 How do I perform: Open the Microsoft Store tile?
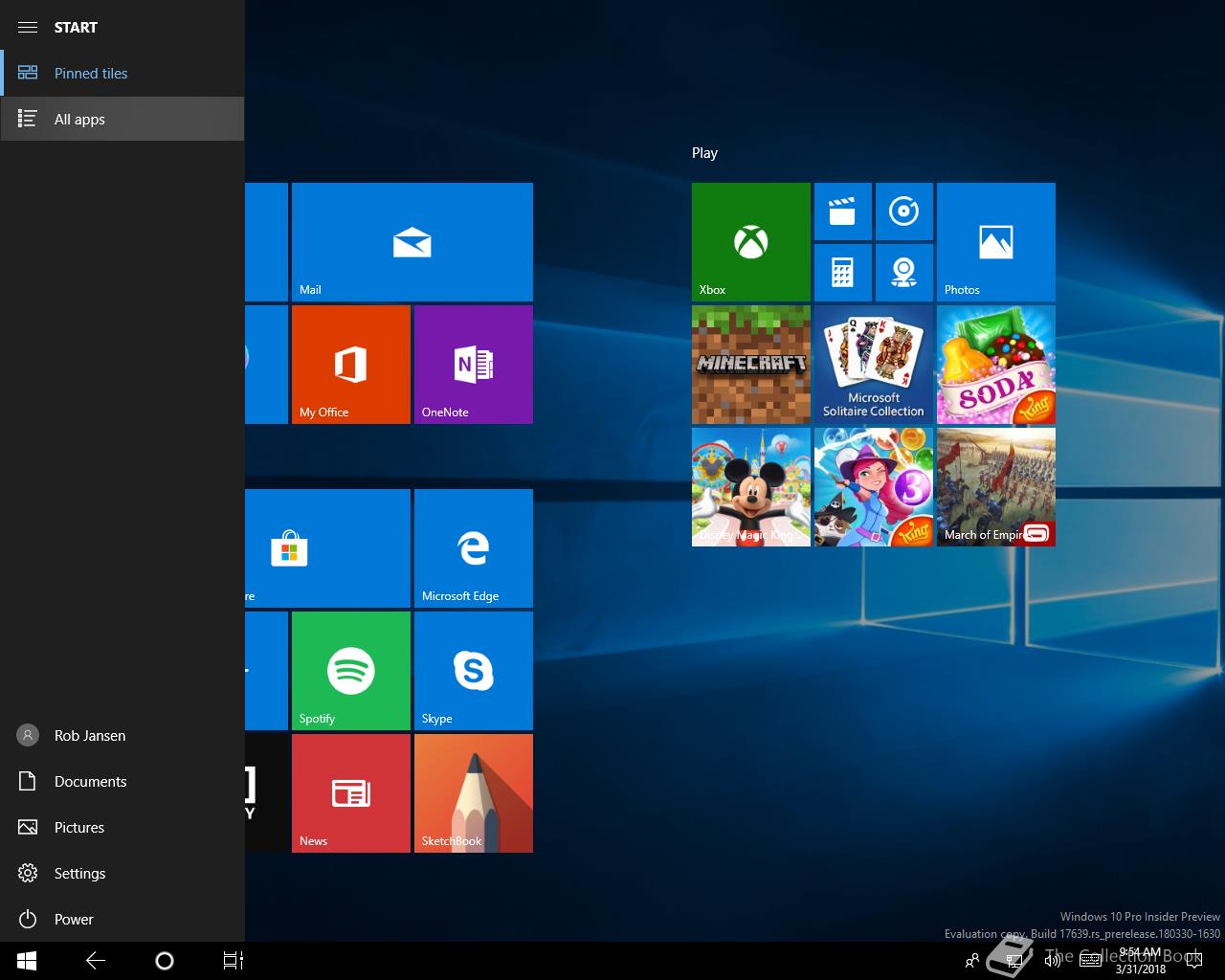tap(327, 548)
